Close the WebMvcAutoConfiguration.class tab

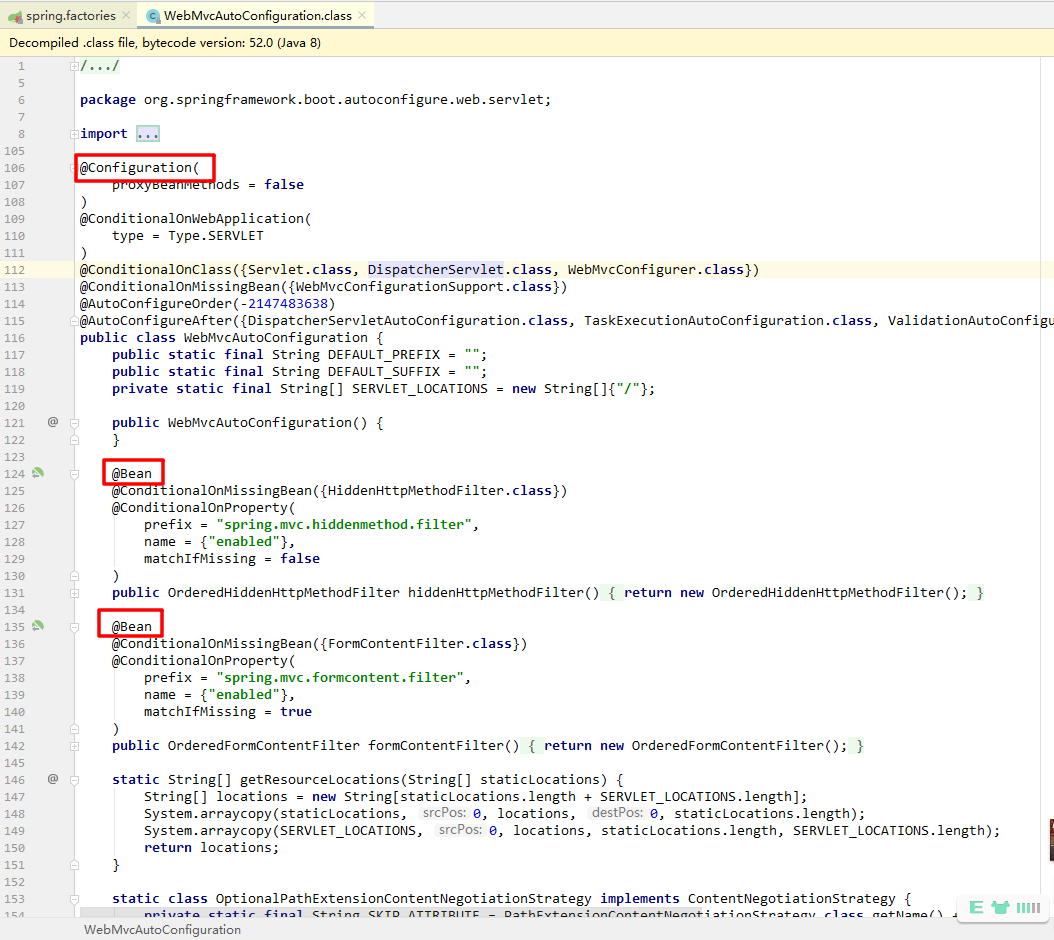point(363,16)
